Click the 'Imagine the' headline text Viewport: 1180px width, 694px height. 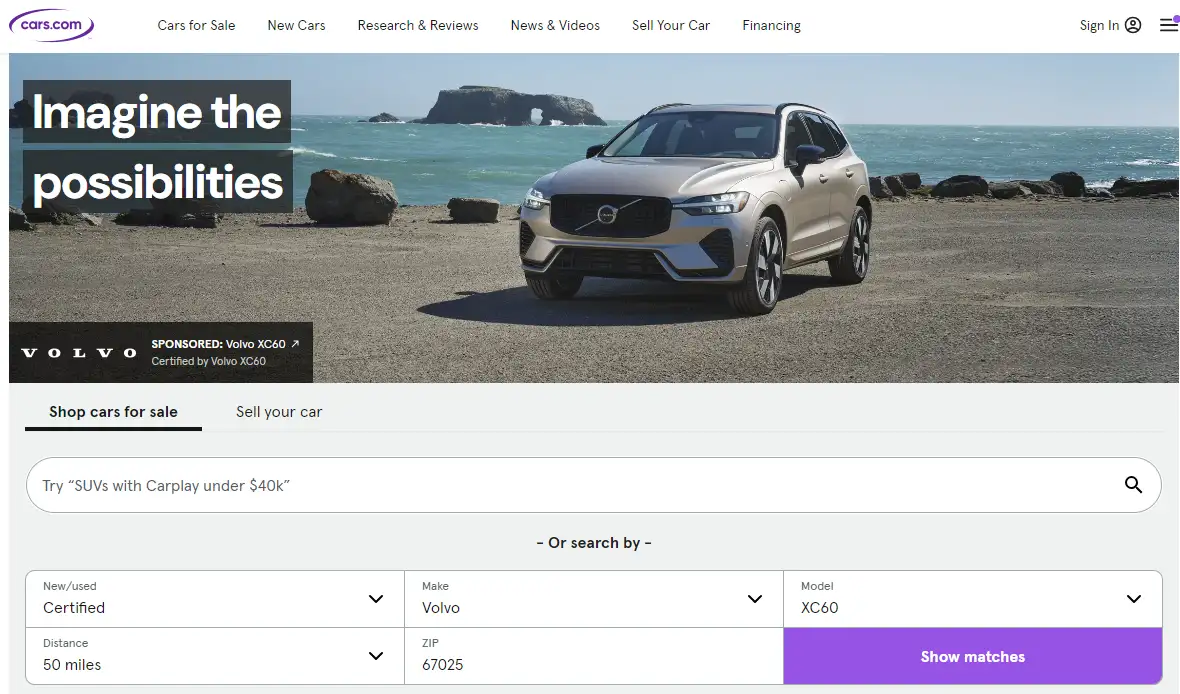[x=157, y=112]
